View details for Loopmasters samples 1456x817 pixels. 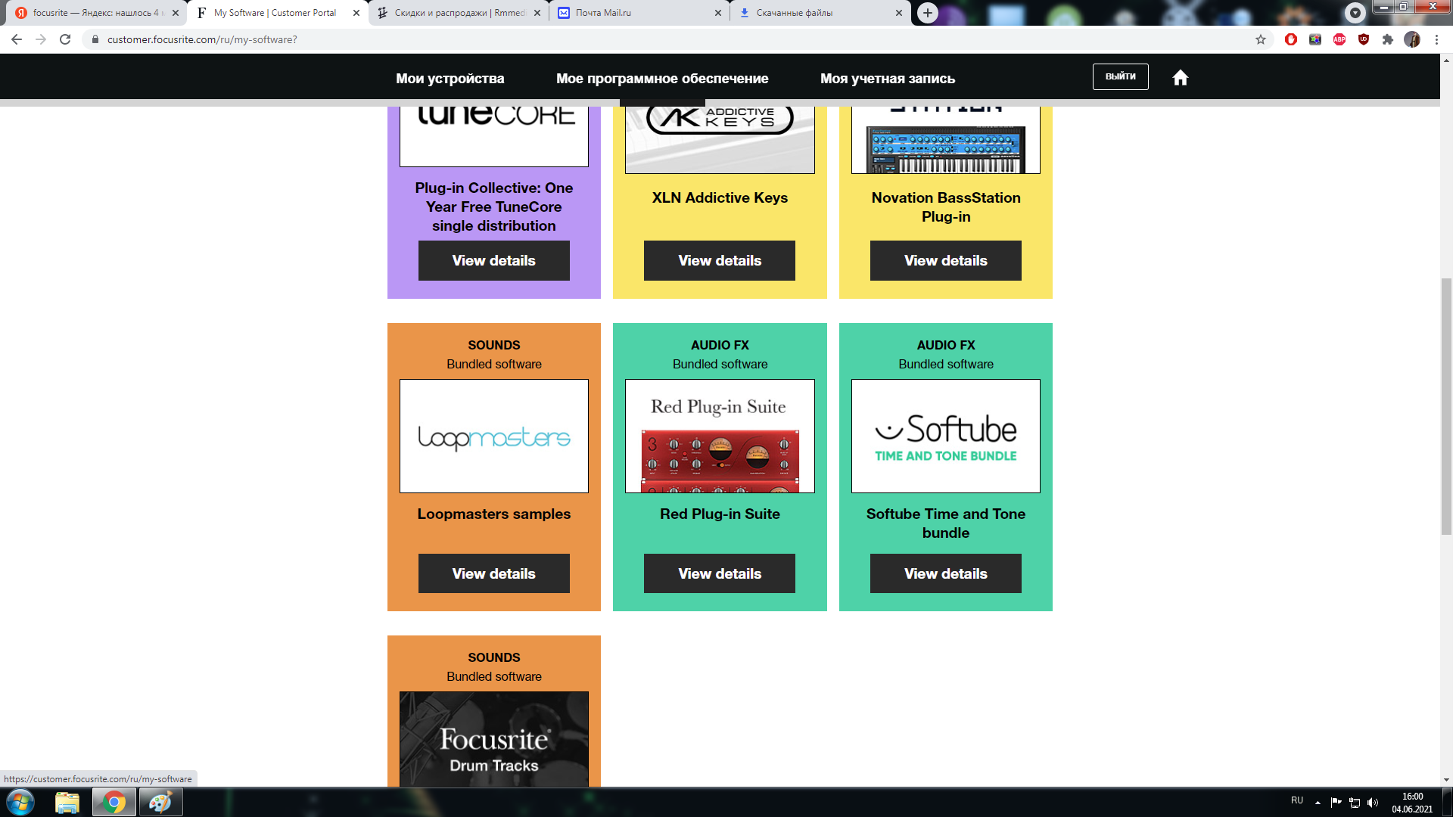pyautogui.click(x=495, y=574)
